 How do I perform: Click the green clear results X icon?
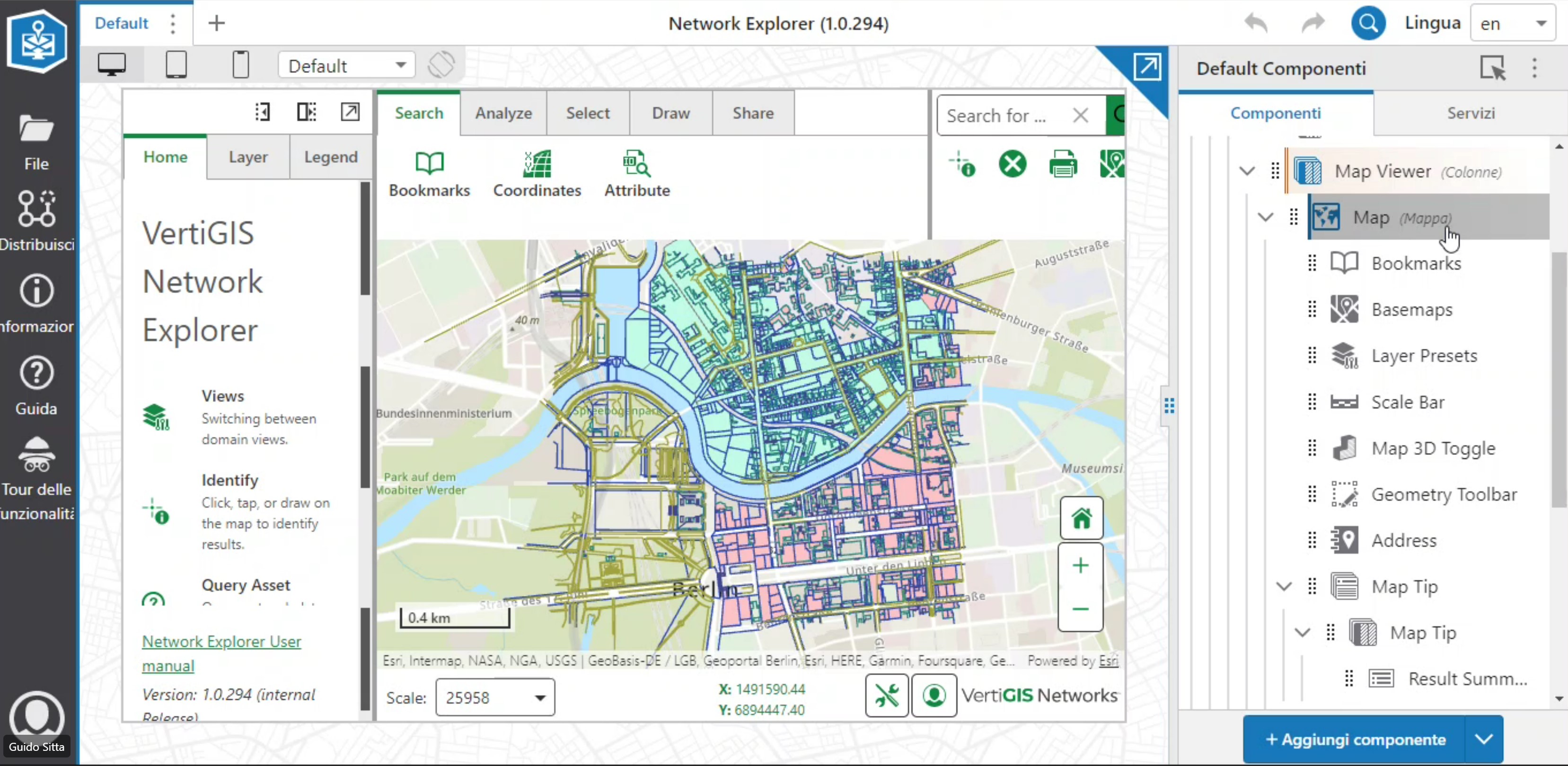click(1012, 164)
